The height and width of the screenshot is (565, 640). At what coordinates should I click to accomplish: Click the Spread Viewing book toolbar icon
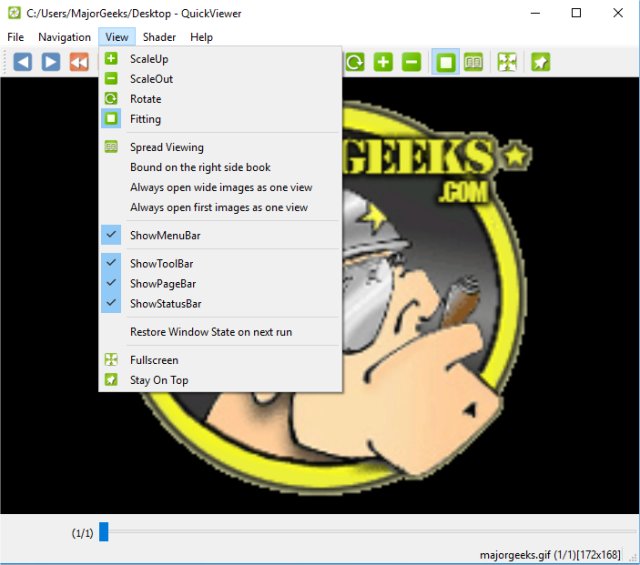pos(473,62)
